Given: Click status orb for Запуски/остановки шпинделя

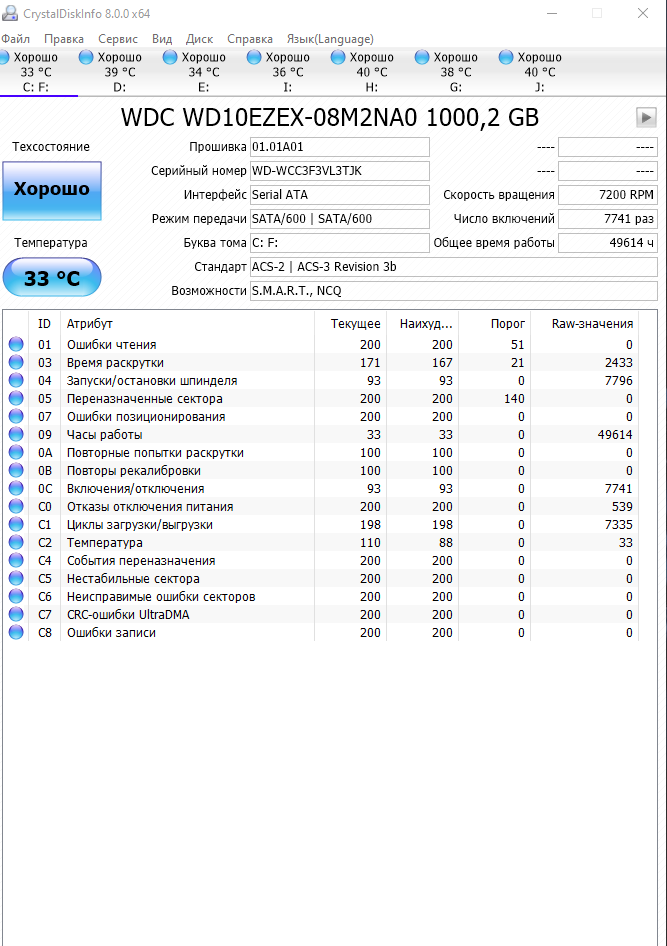Looking at the screenshot, I should (16, 380).
